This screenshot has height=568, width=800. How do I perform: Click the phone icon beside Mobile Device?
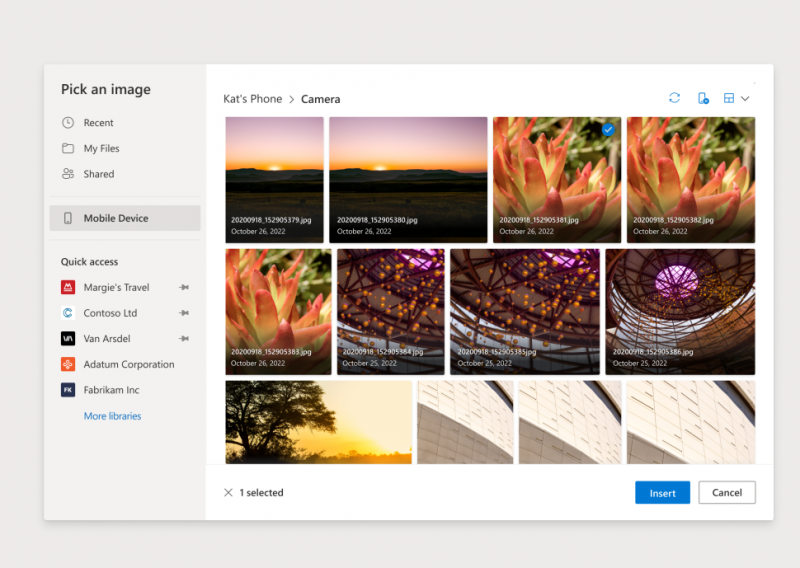point(67,218)
